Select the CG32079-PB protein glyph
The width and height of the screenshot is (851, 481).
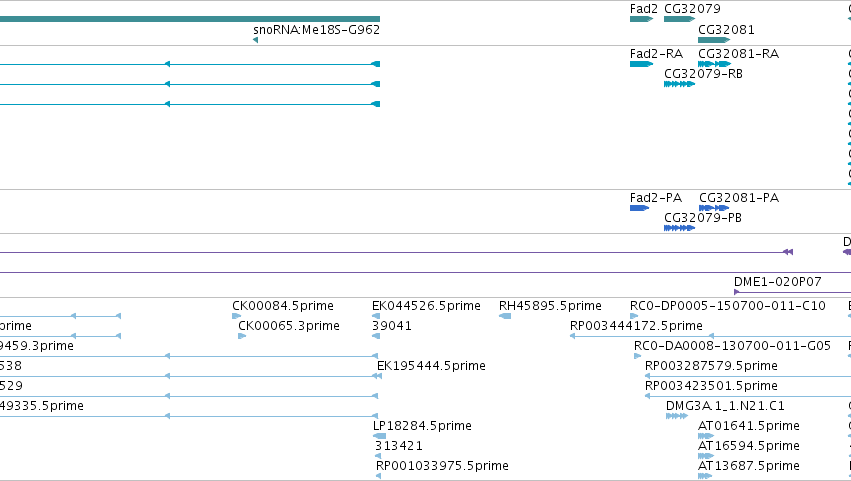[679, 228]
